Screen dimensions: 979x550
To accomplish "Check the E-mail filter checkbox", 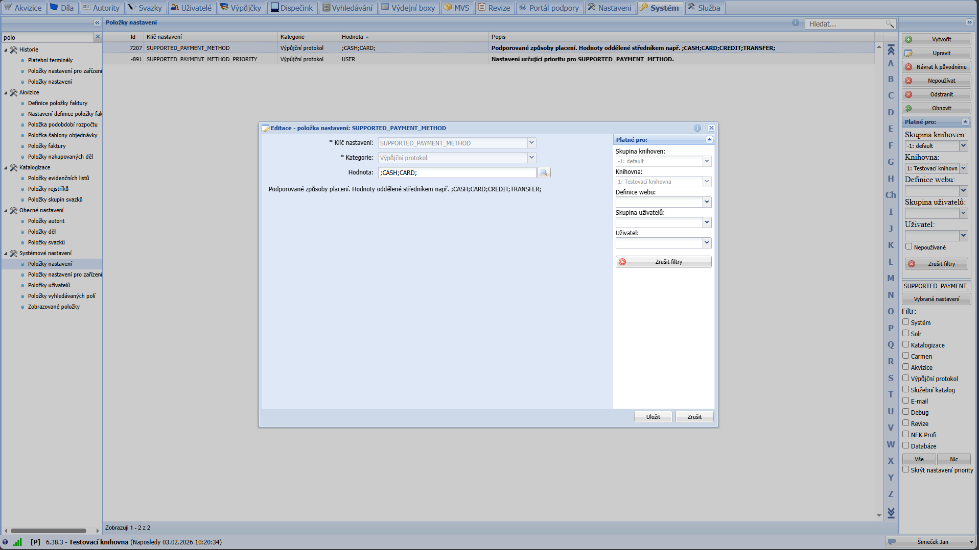I will click(x=906, y=400).
